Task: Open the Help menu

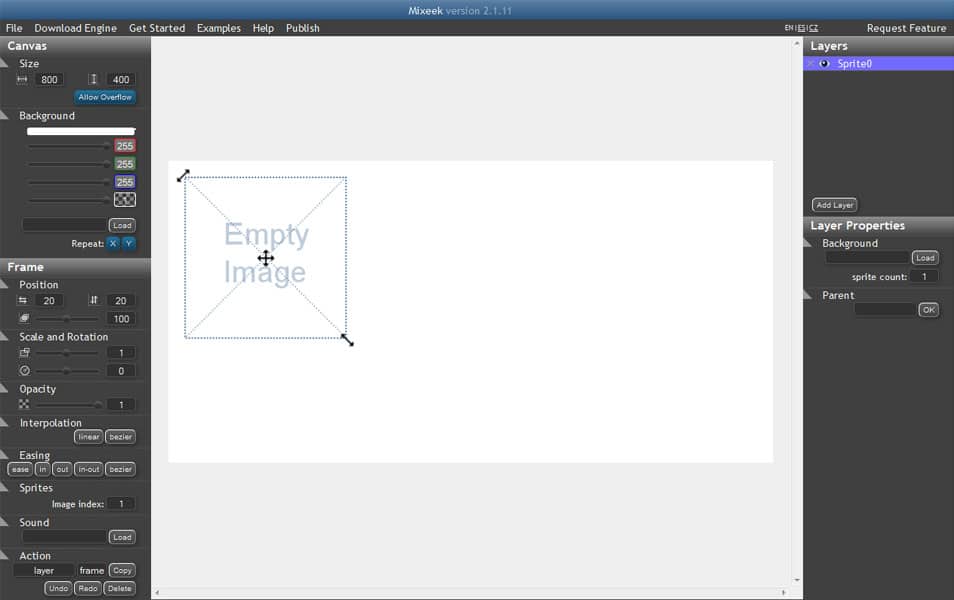Action: pyautogui.click(x=262, y=27)
